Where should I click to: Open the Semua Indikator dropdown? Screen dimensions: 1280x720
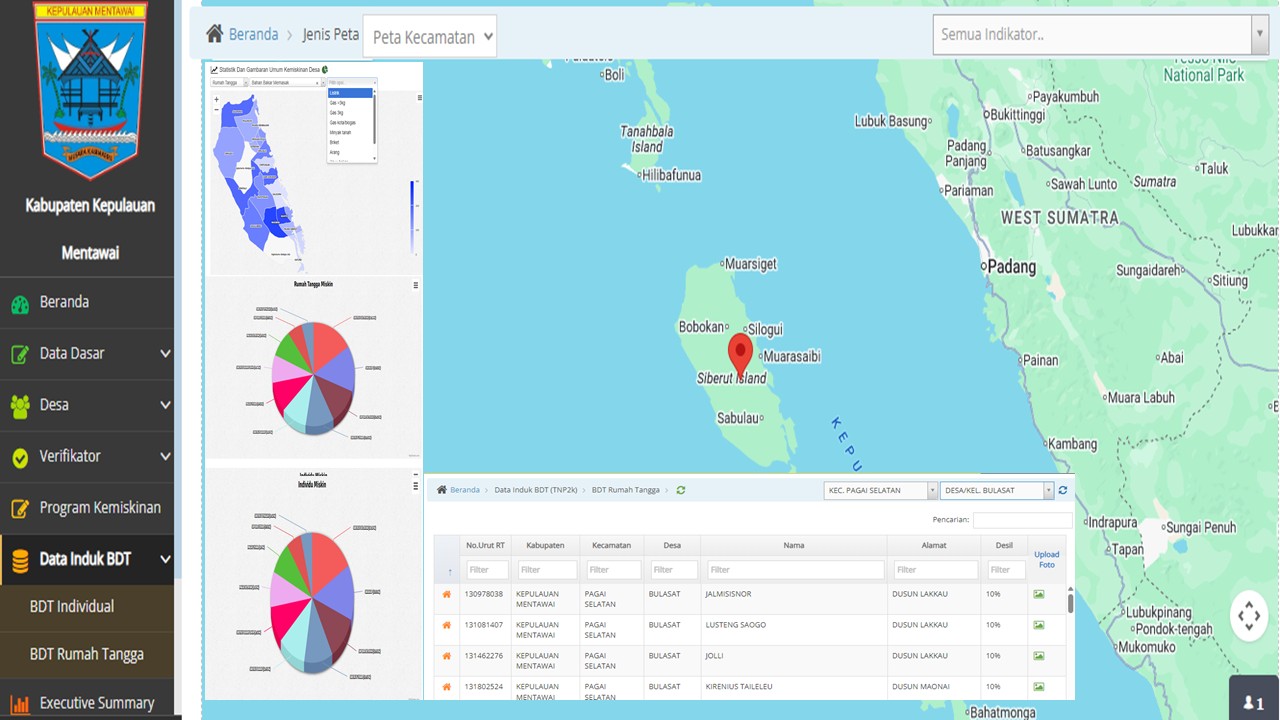tap(1100, 35)
